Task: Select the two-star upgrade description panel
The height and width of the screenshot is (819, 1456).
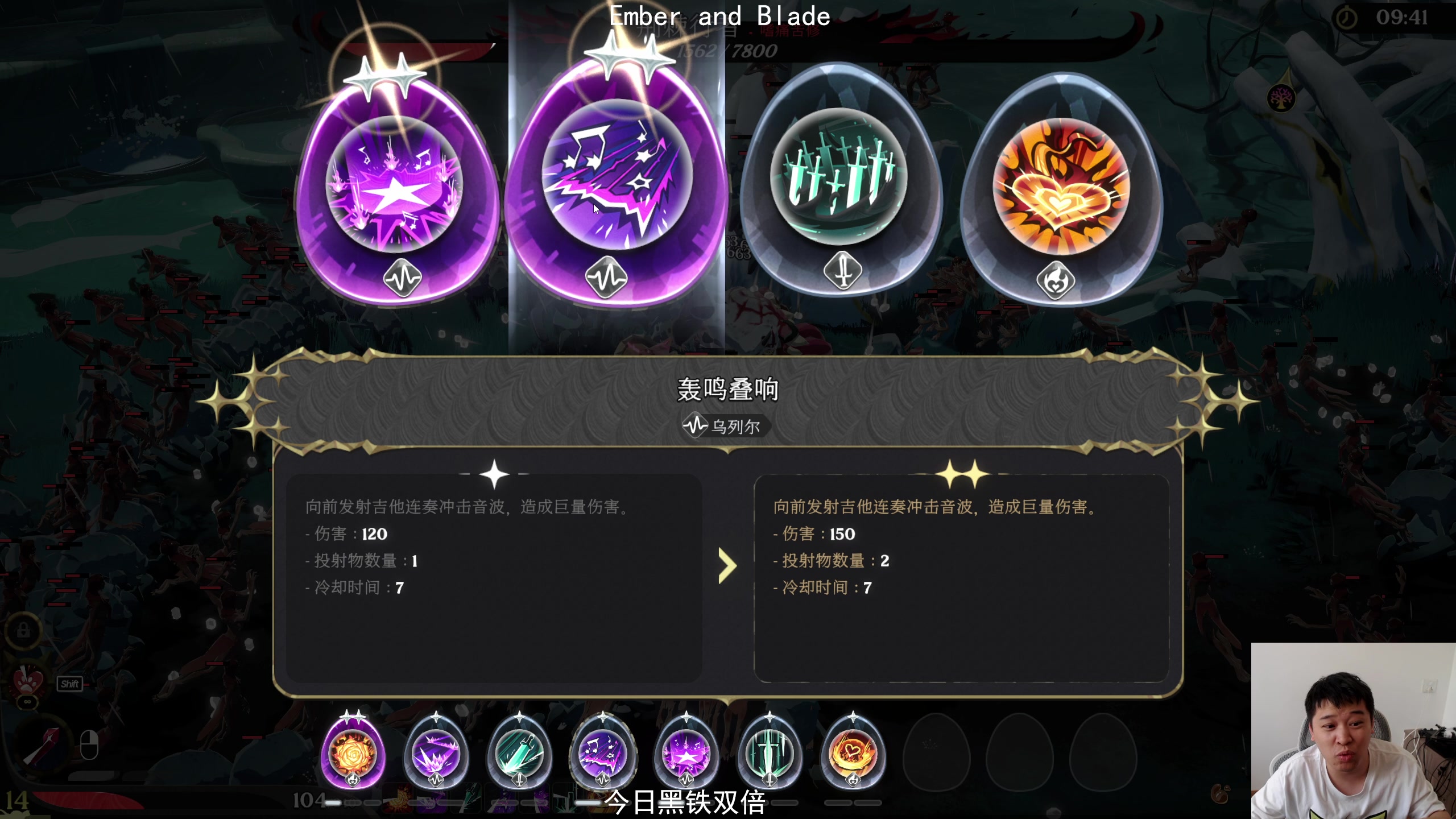Action: 961,578
